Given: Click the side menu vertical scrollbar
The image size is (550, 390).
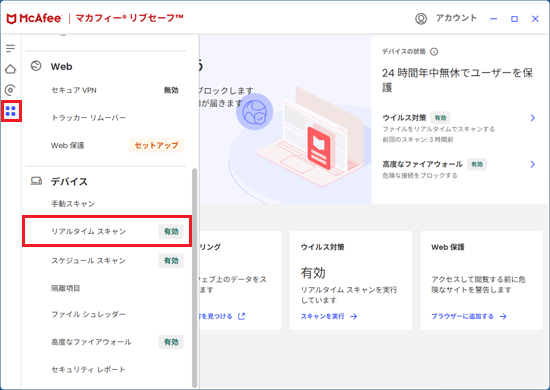Looking at the screenshot, I should click(x=195, y=278).
